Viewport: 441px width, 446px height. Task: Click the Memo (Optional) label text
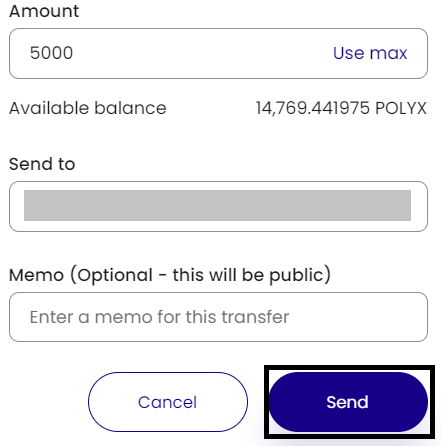(x=170, y=275)
